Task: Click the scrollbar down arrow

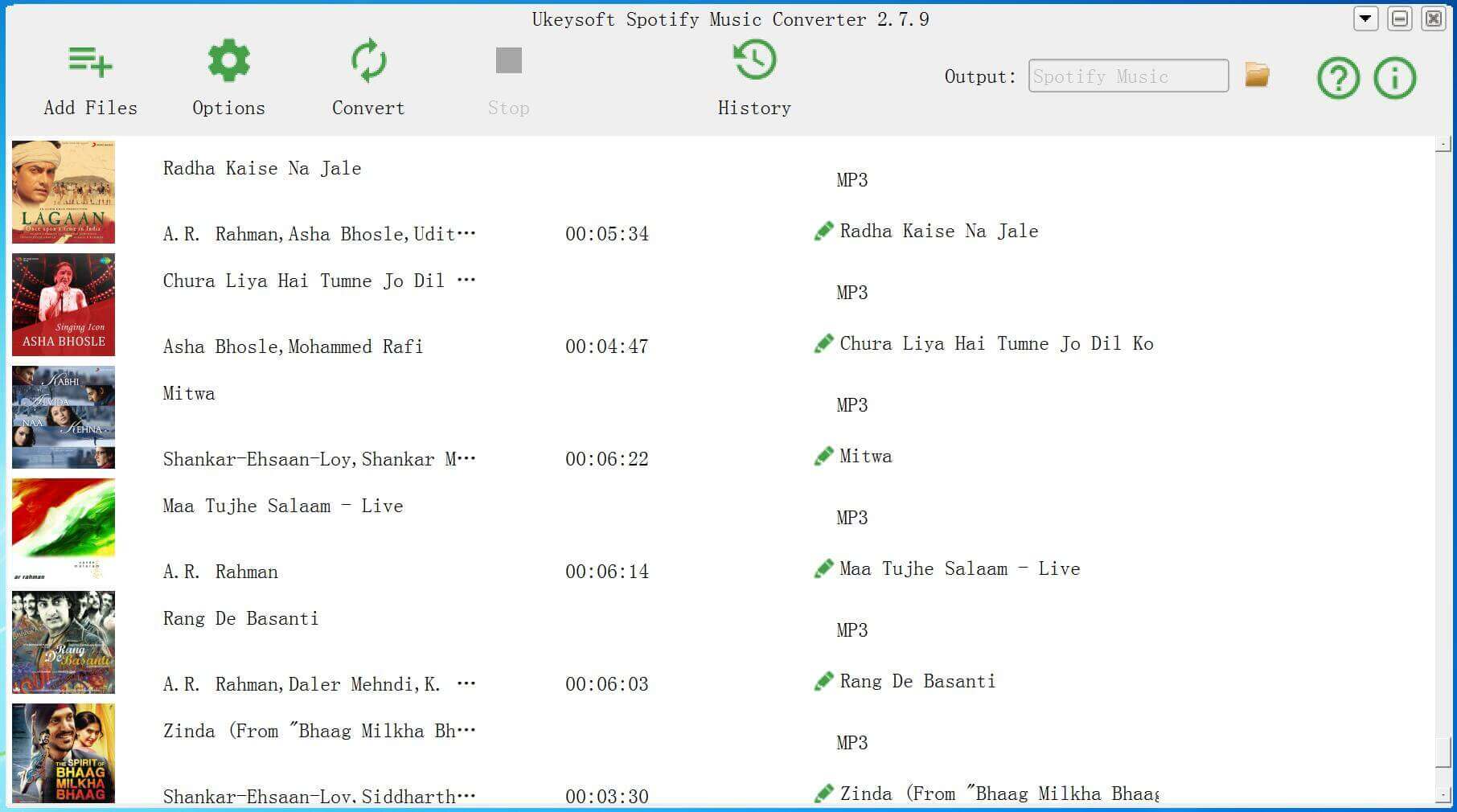Action: [x=1443, y=795]
